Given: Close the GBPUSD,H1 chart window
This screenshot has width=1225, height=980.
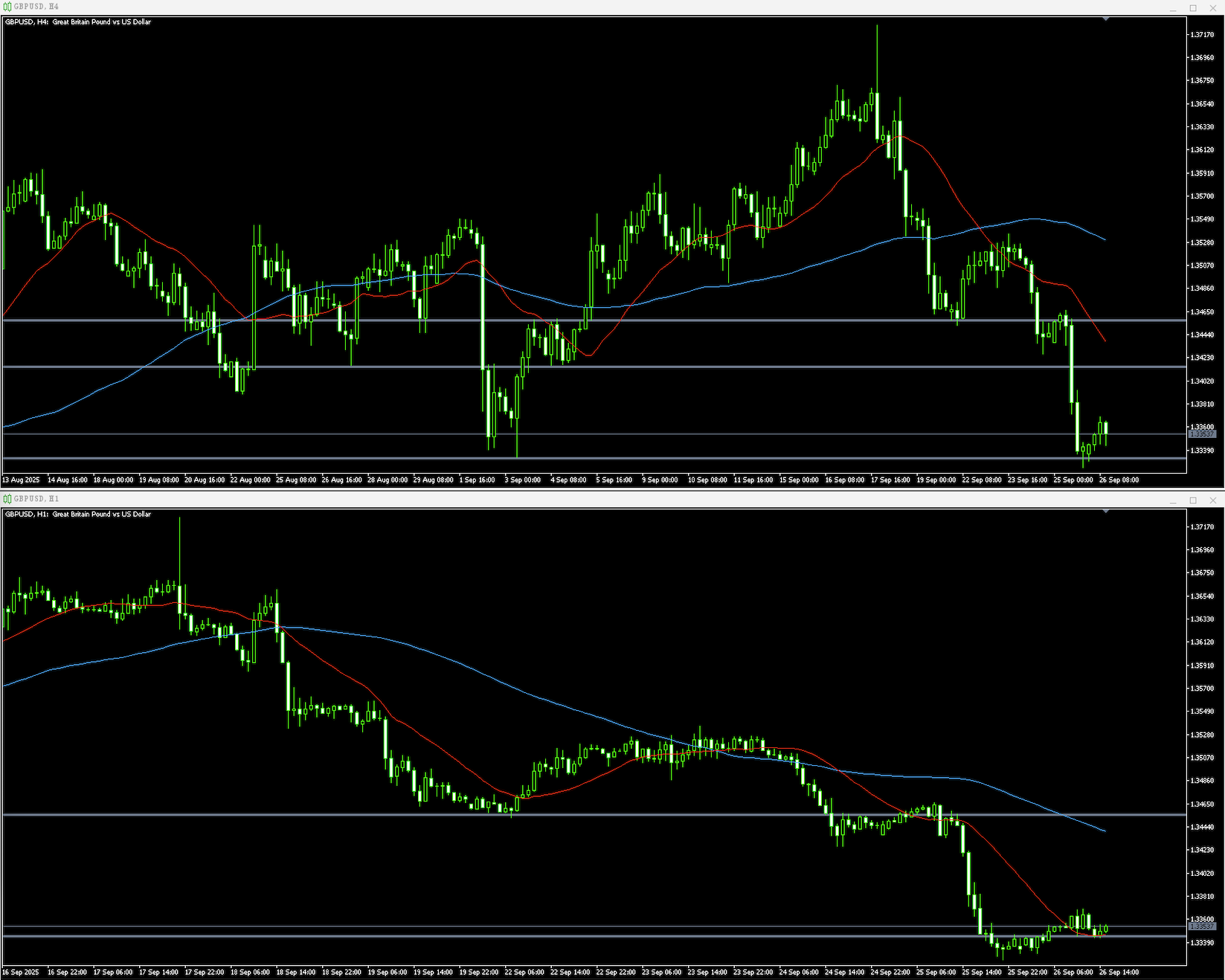Looking at the screenshot, I should coord(1213,500).
